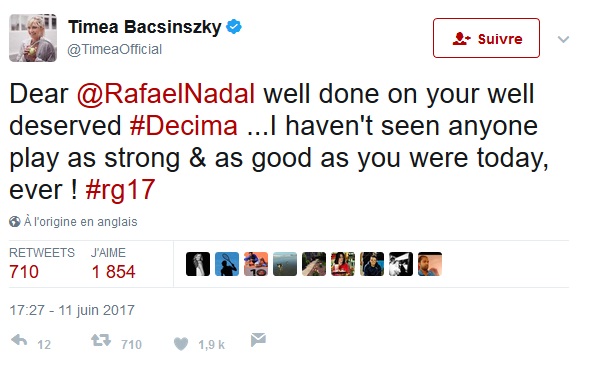Click the last avatar in the likers row

(x=430, y=264)
